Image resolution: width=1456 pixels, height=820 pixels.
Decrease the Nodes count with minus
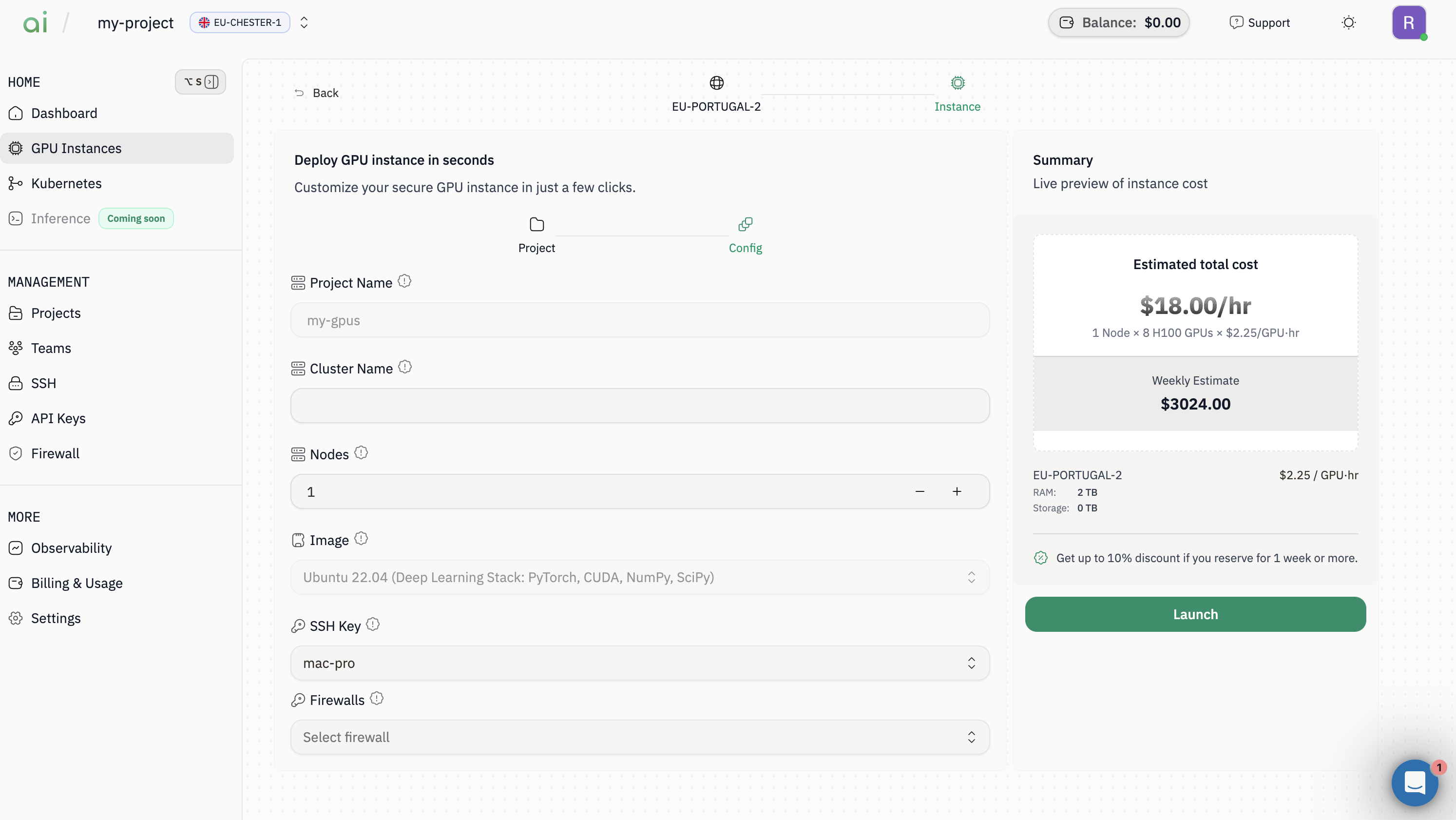pos(920,491)
